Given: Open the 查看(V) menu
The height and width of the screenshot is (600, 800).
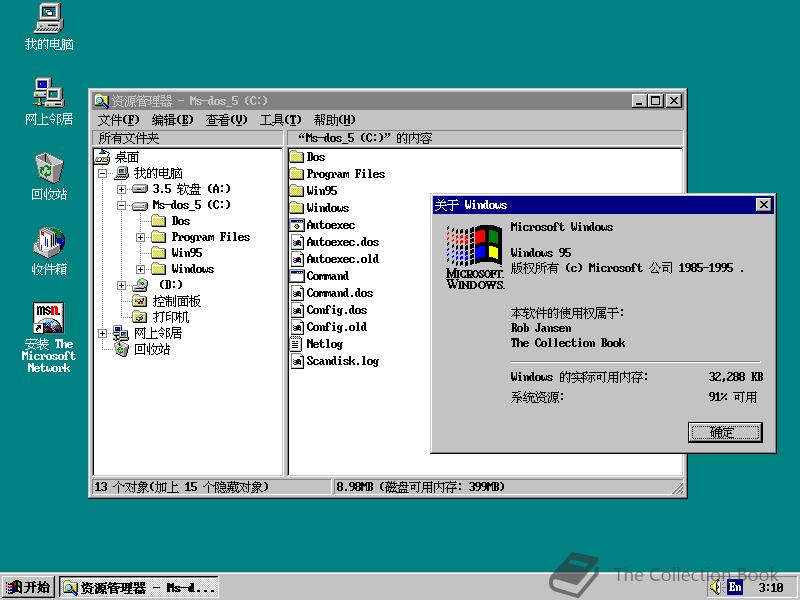Looking at the screenshot, I should [226, 120].
